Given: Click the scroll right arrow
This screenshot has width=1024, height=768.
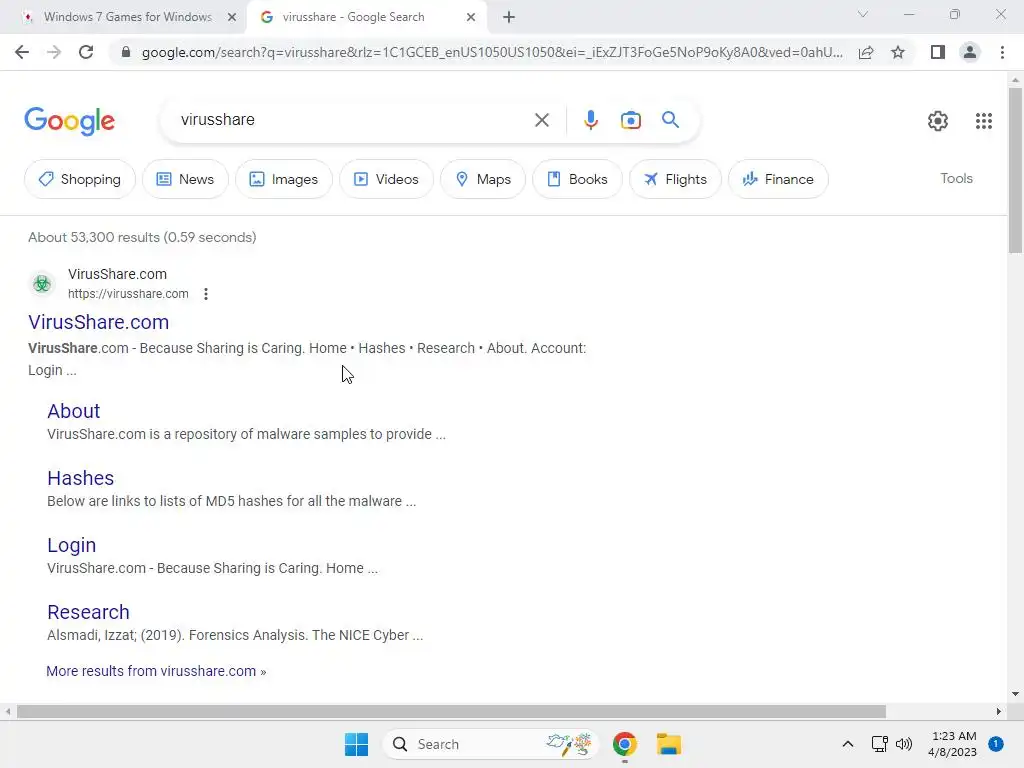Looking at the screenshot, I should pos(999,711).
